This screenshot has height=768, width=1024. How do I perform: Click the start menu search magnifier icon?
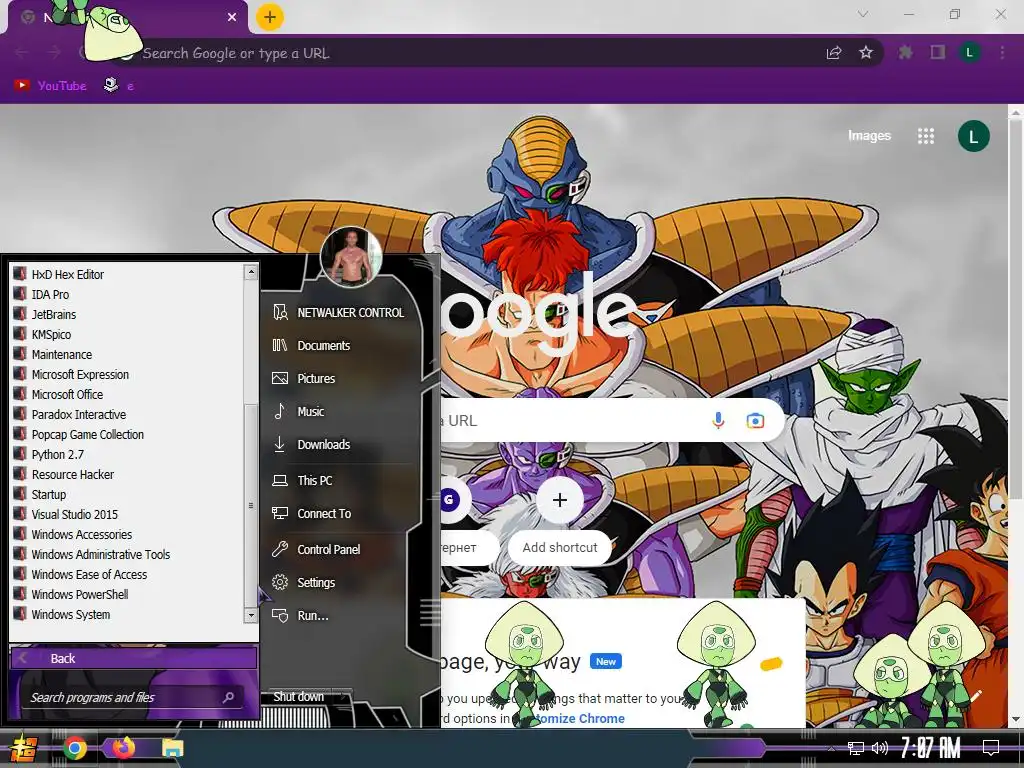(228, 697)
